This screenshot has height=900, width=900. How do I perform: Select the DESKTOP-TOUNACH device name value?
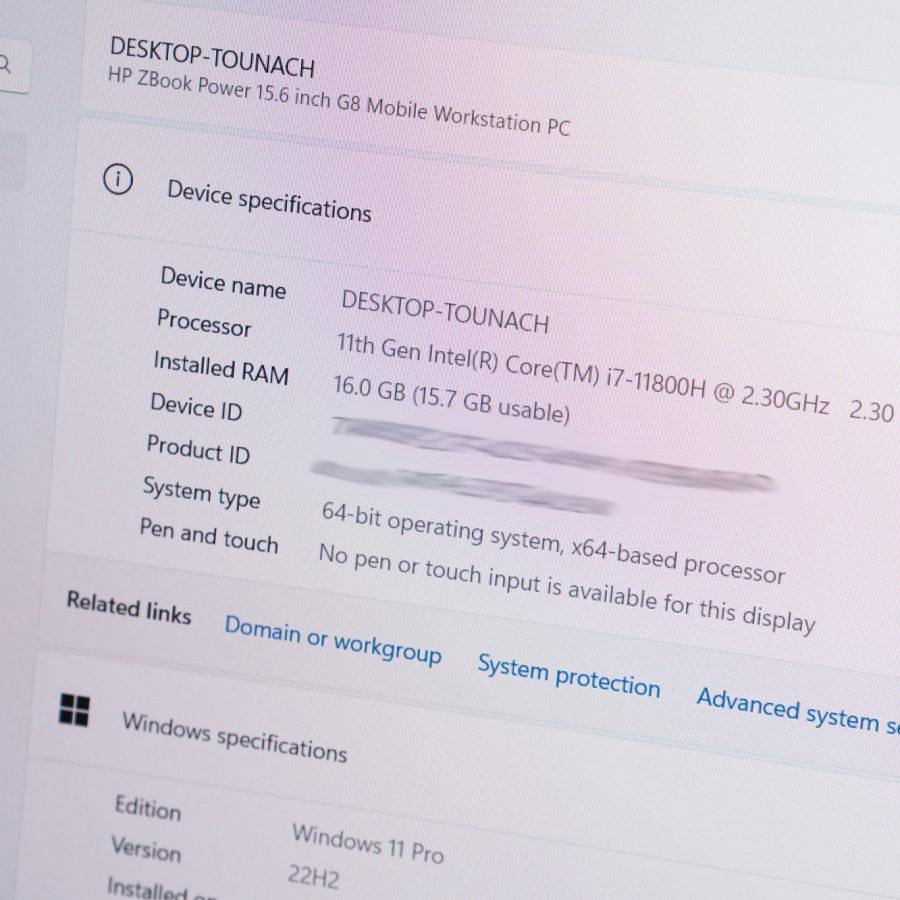pos(445,312)
